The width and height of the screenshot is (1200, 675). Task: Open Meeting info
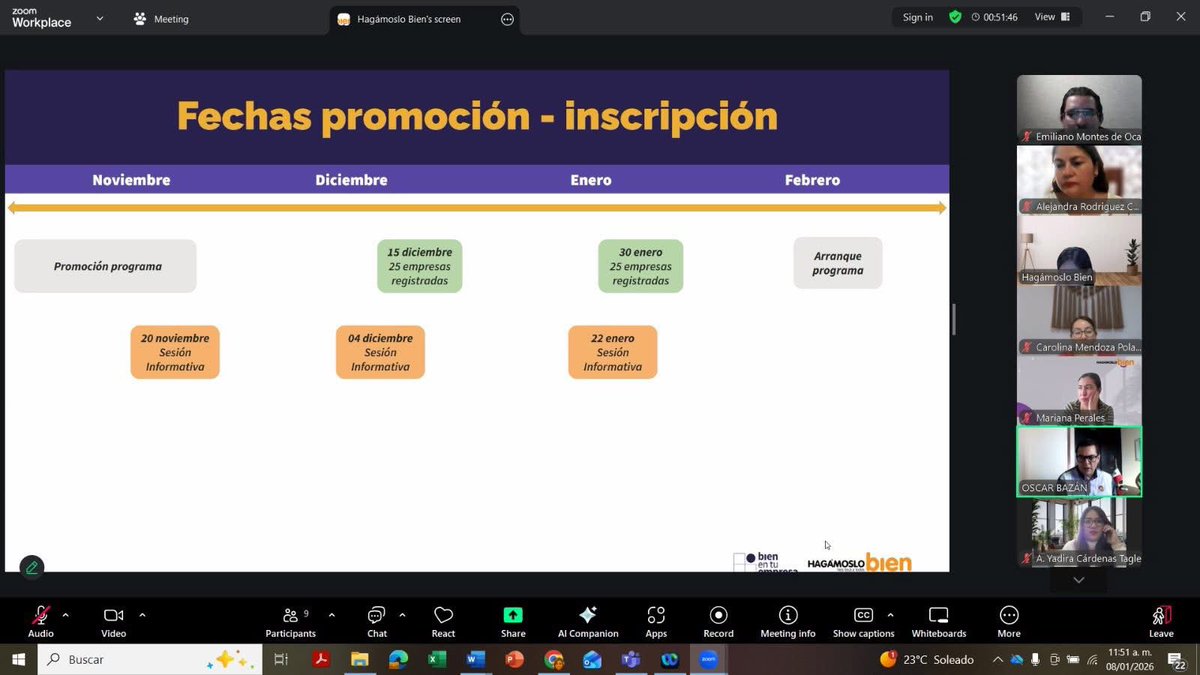788,621
